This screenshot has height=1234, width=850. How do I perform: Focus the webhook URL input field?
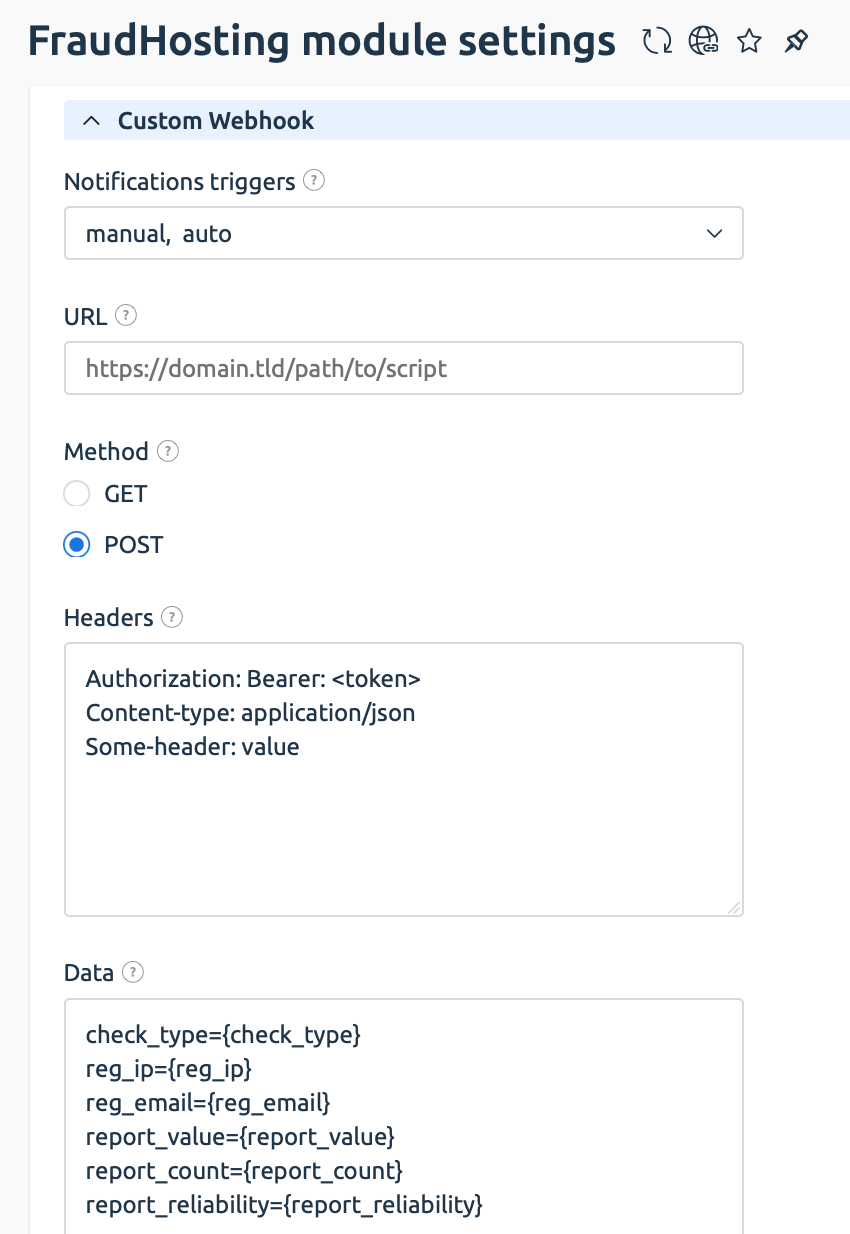coord(404,368)
